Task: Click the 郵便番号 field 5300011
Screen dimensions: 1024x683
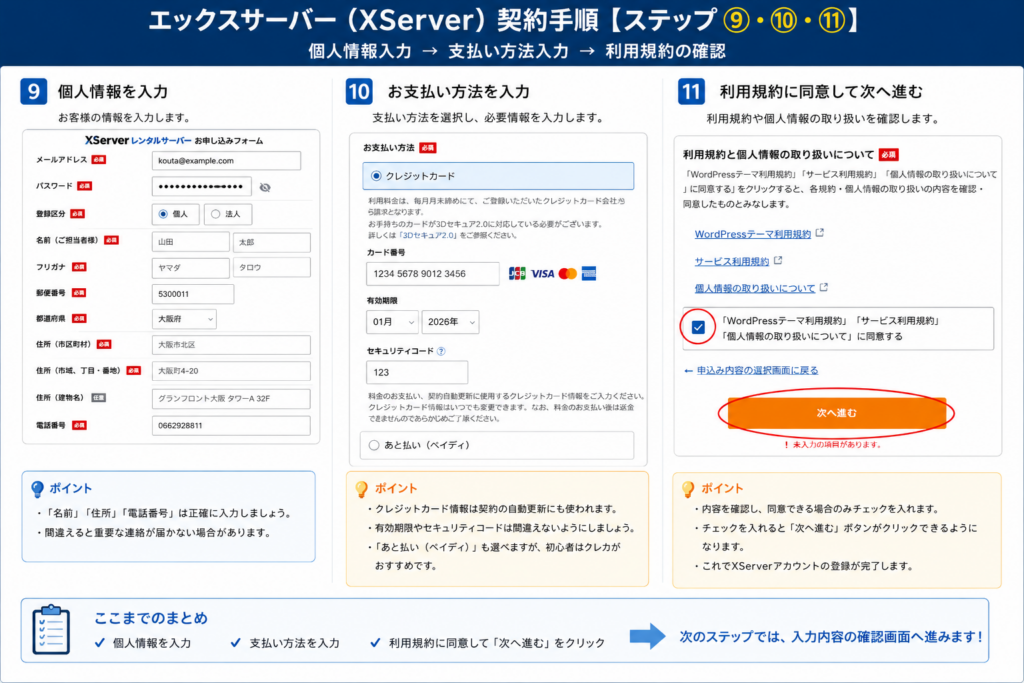Action: [x=193, y=294]
